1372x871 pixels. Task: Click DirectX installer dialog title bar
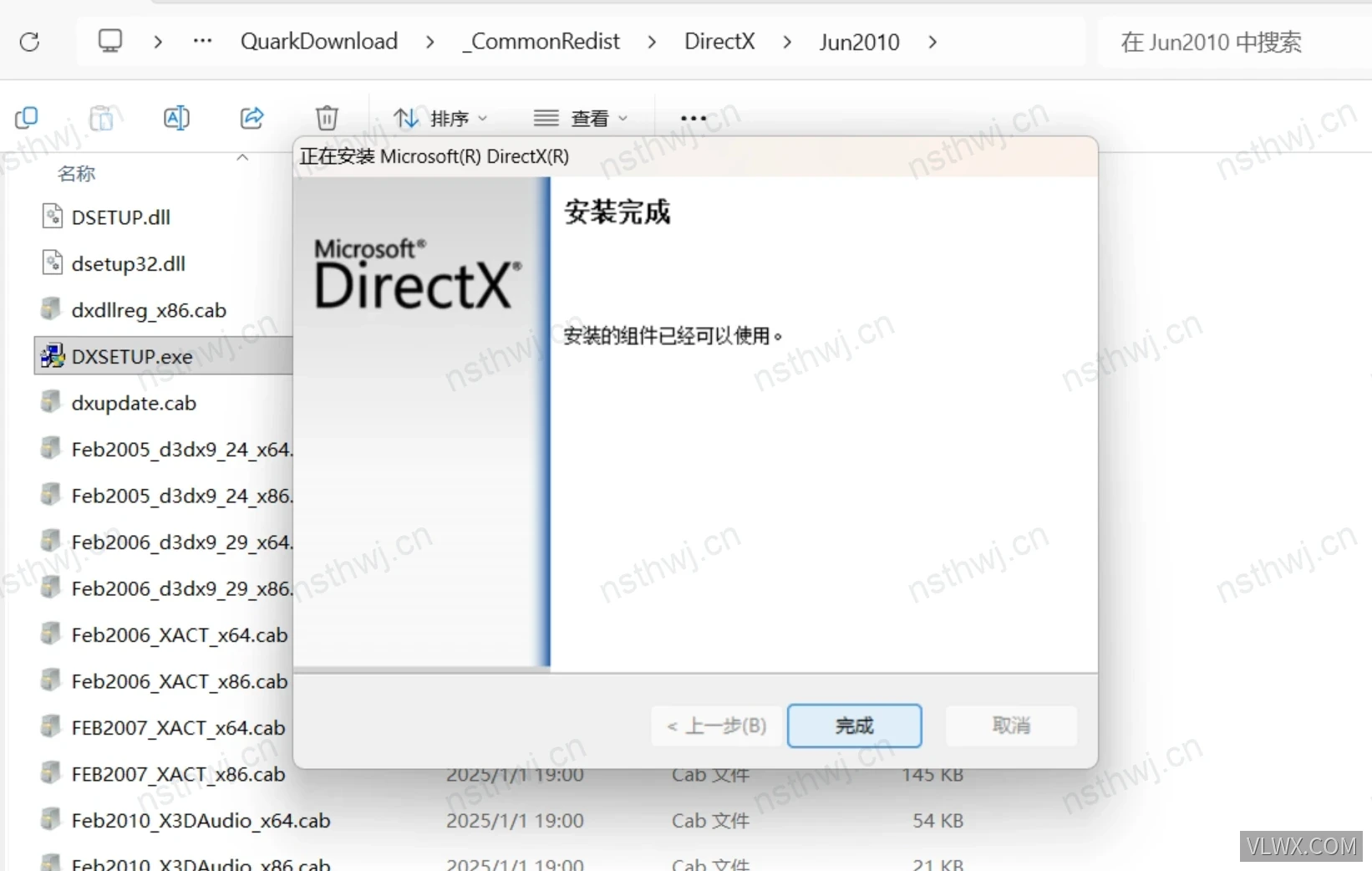695,156
